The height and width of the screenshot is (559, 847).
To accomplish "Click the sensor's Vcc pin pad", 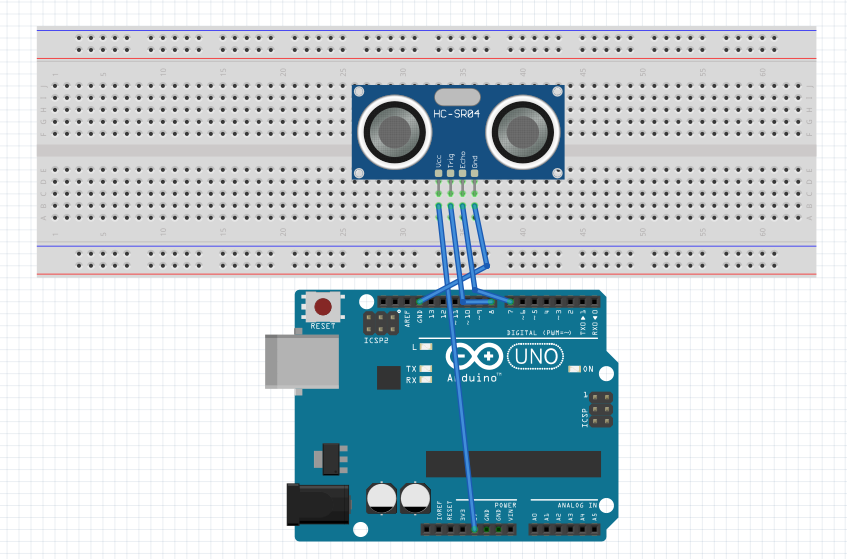I will pyautogui.click(x=438, y=173).
